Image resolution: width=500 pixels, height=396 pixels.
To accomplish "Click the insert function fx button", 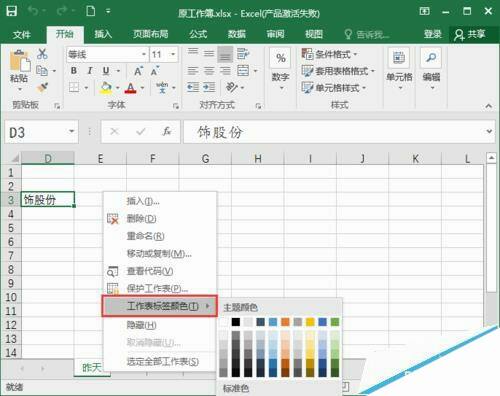I will [x=167, y=131].
